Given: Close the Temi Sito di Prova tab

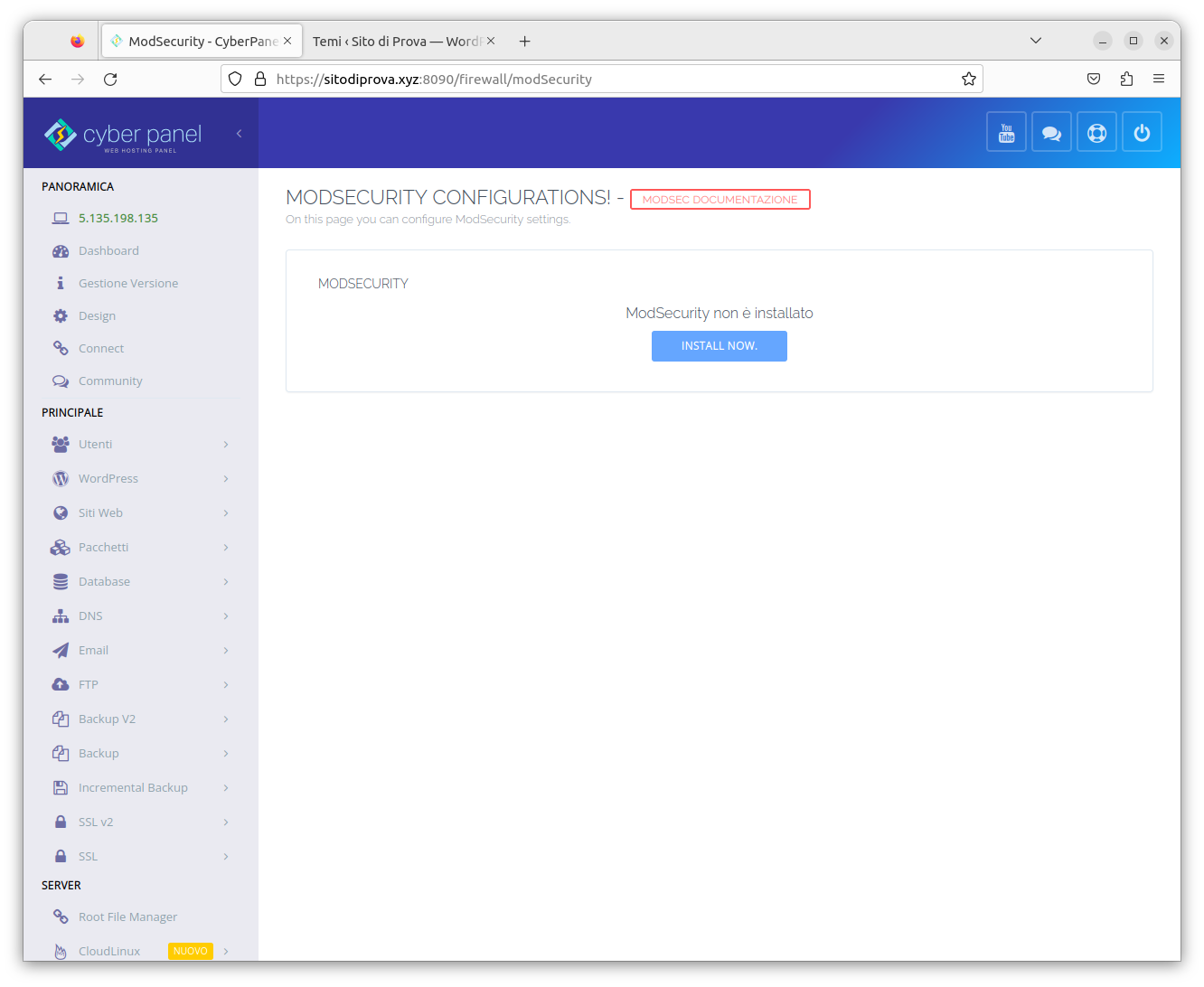Looking at the screenshot, I should [491, 41].
